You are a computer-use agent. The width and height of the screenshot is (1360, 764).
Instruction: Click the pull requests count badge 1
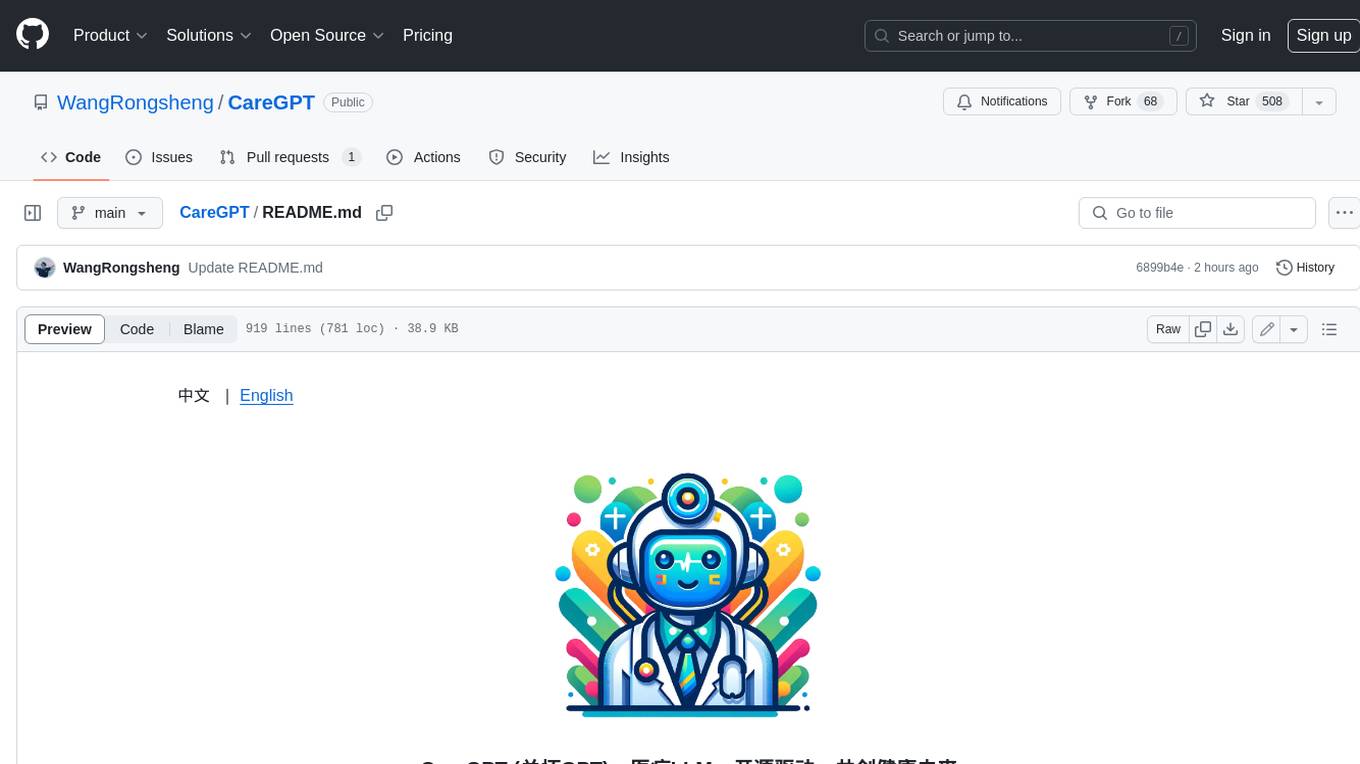(x=351, y=157)
